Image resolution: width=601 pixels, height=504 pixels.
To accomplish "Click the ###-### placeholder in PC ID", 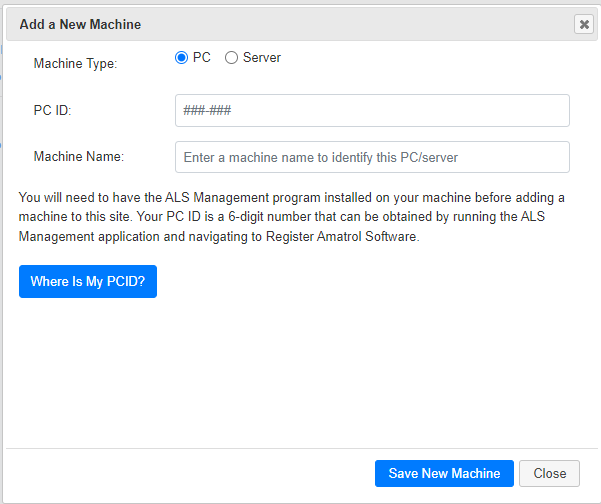I will pos(207,110).
